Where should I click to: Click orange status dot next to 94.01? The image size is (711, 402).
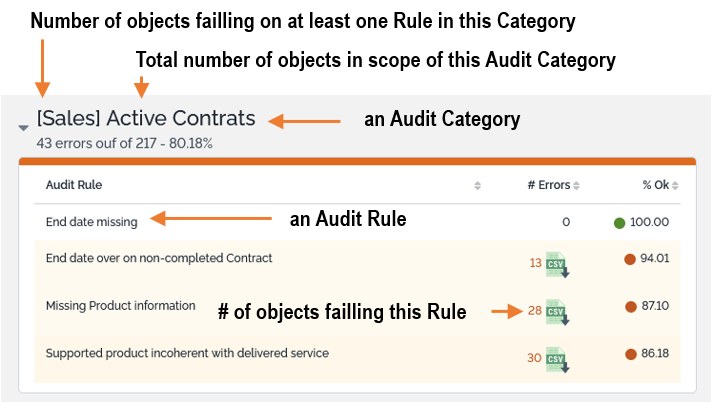coord(630,259)
